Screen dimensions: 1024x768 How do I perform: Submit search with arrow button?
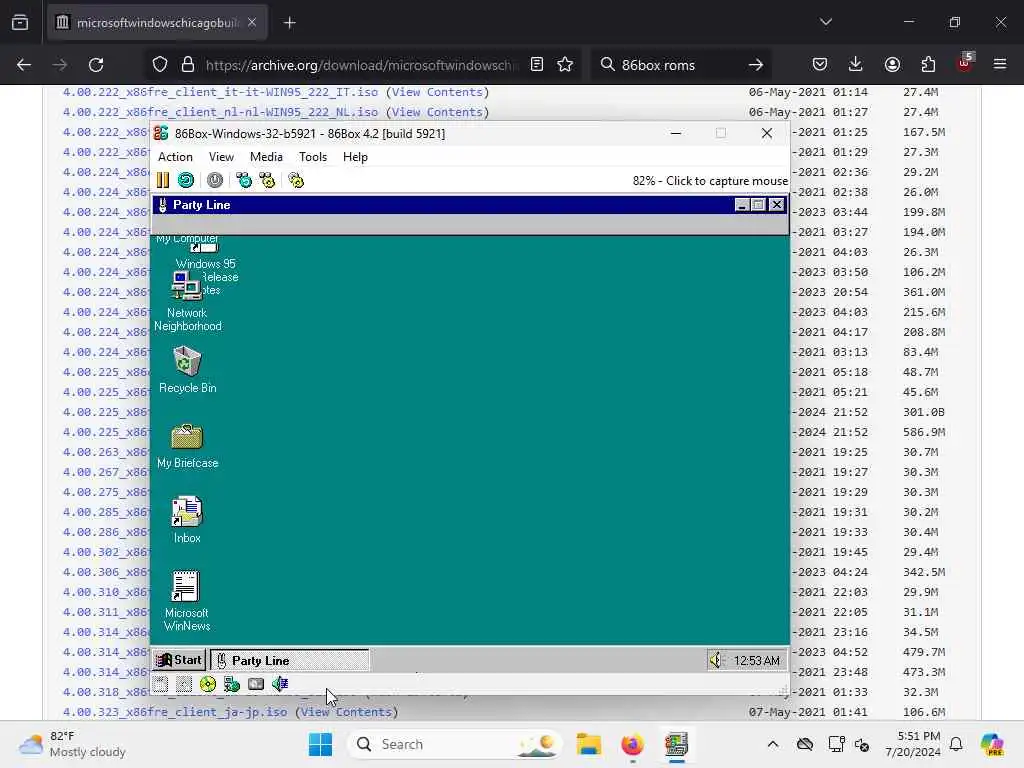click(756, 65)
